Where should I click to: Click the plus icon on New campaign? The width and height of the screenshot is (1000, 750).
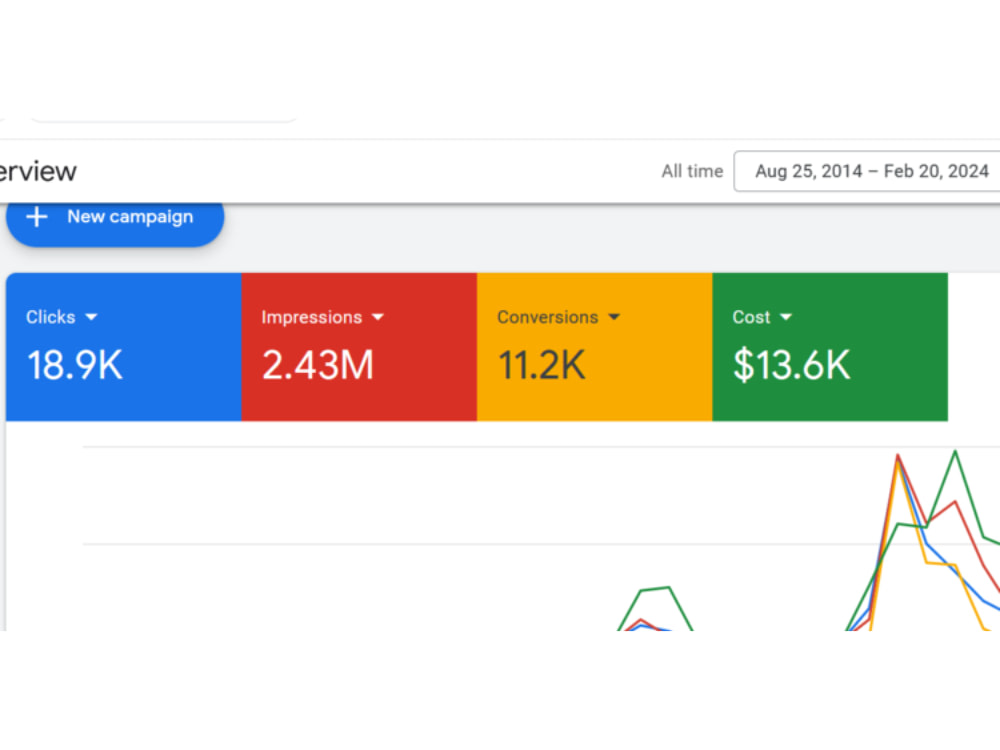coord(36,217)
